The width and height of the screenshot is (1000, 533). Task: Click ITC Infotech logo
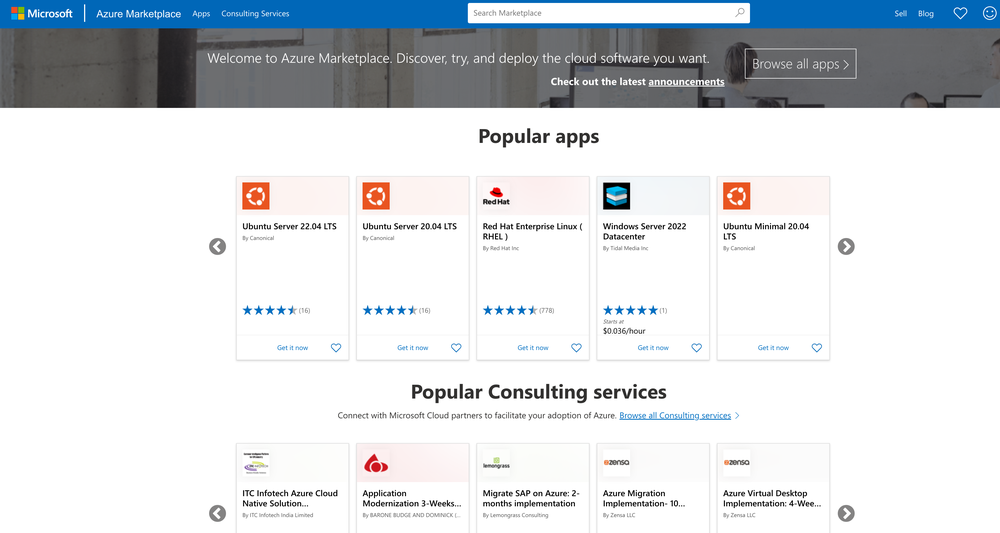[x=256, y=463]
